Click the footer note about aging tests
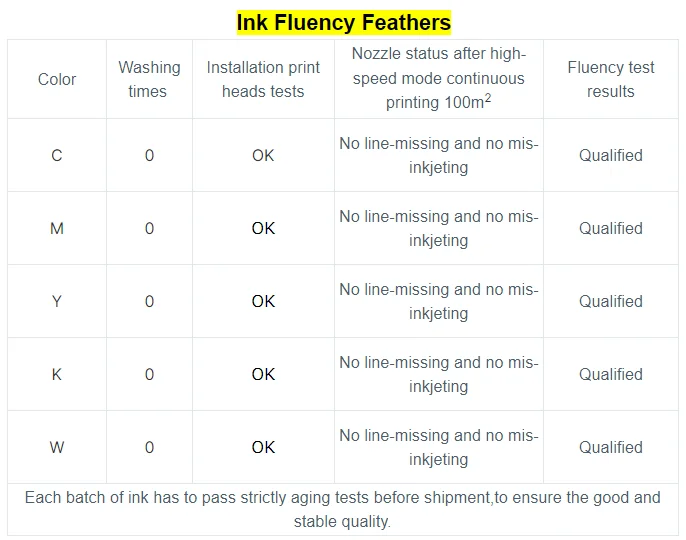The image size is (686, 540). pyautogui.click(x=343, y=509)
